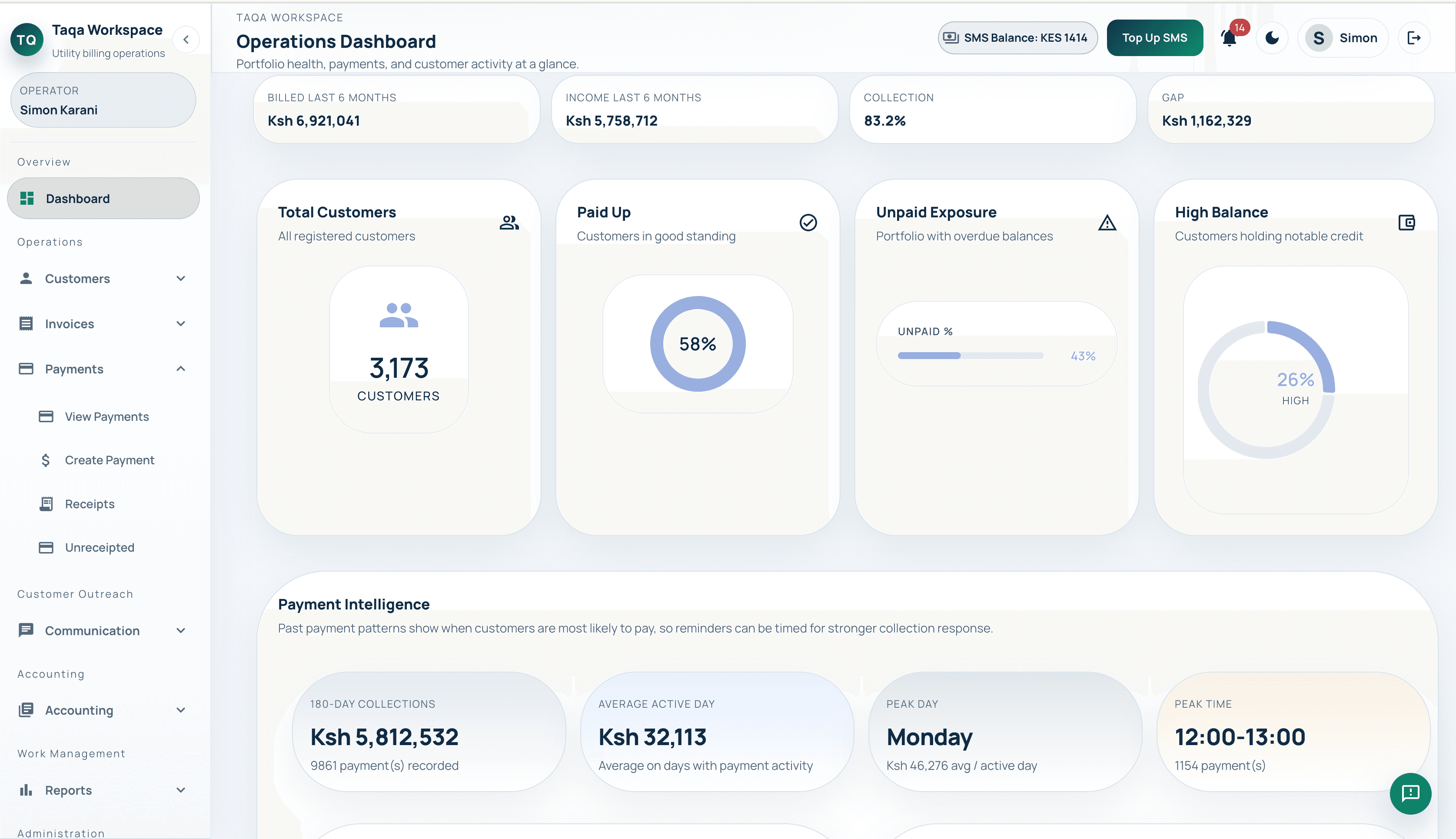The width and height of the screenshot is (1456, 839).
Task: Click the 180-Day Collections card
Action: (x=429, y=731)
